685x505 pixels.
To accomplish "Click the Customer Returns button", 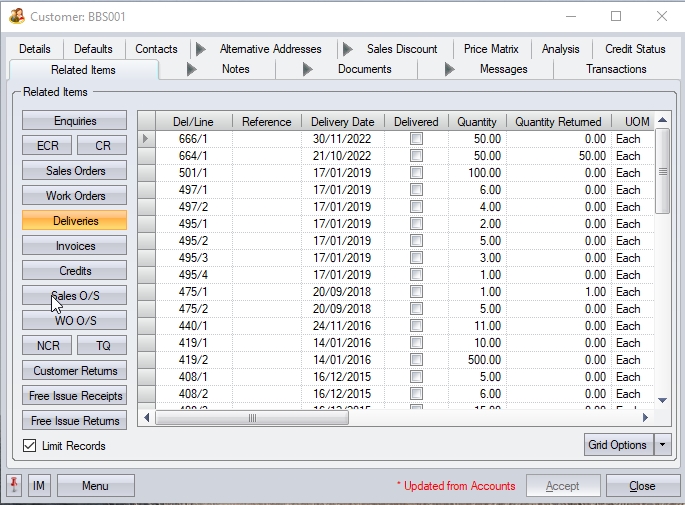I will coord(75,371).
